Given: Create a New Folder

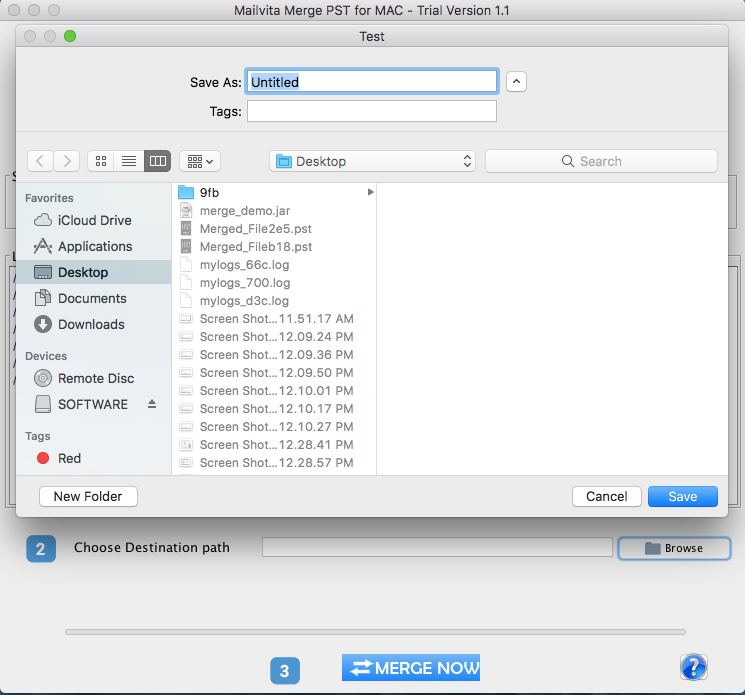Looking at the screenshot, I should (x=88, y=496).
